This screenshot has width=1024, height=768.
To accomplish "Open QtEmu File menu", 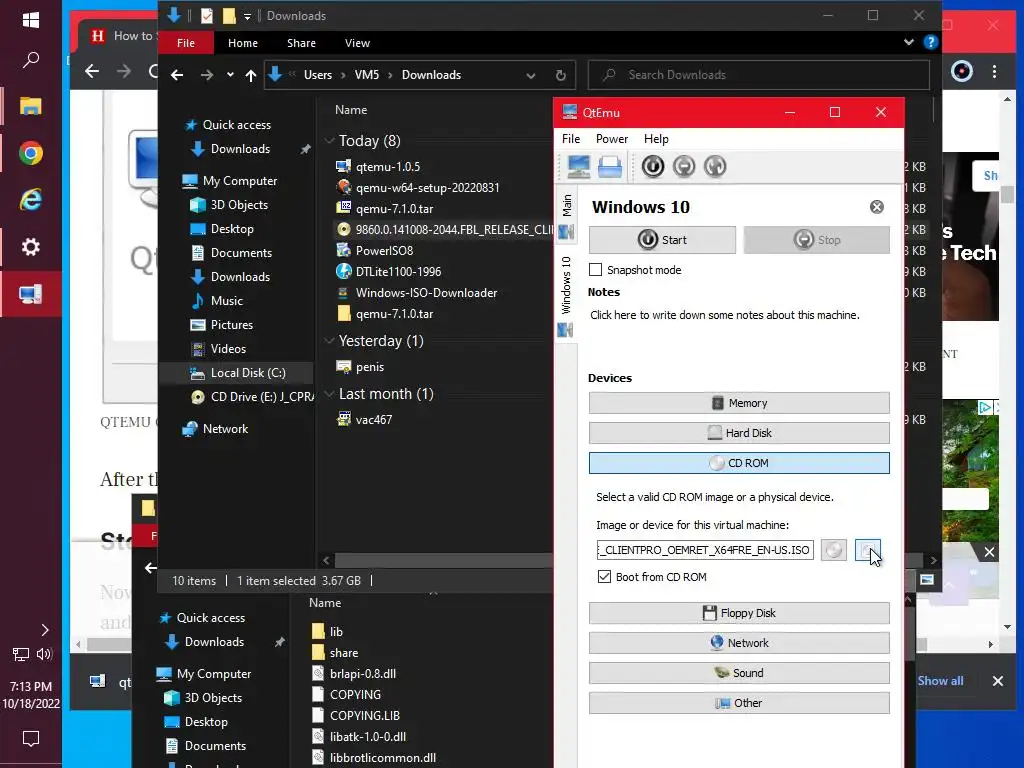I will [x=571, y=139].
